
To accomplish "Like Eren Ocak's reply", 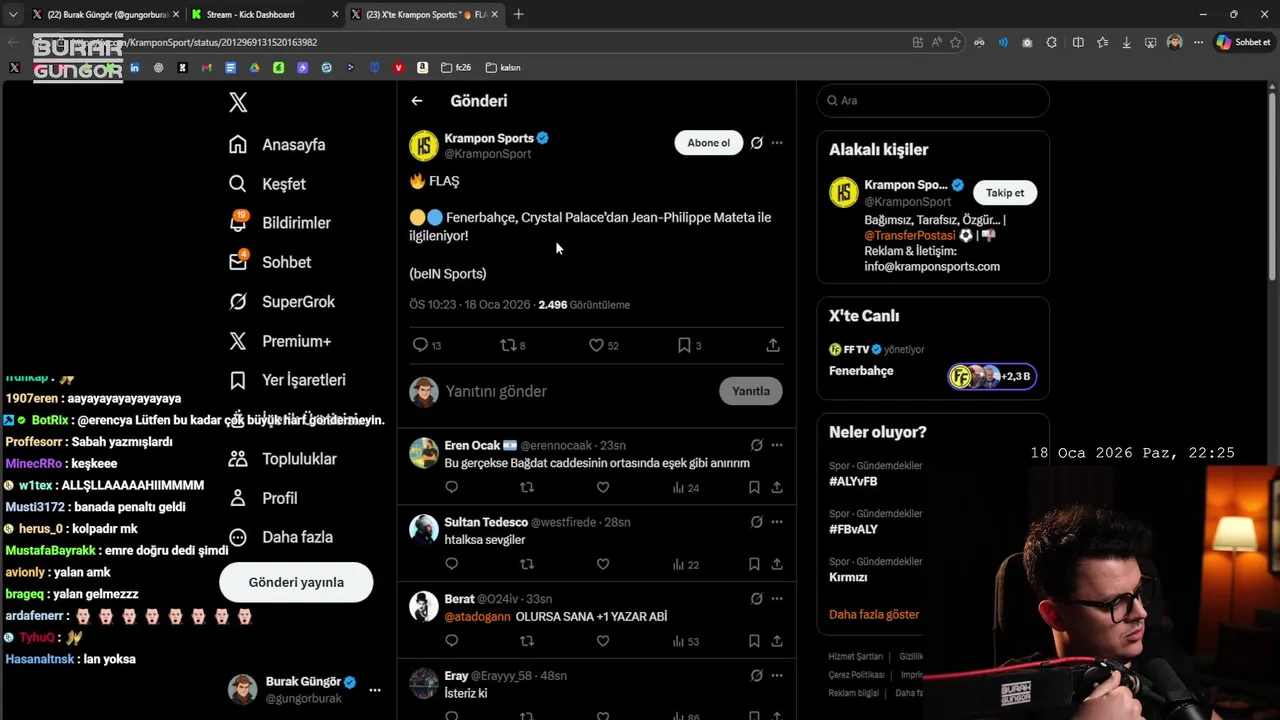I will point(603,487).
